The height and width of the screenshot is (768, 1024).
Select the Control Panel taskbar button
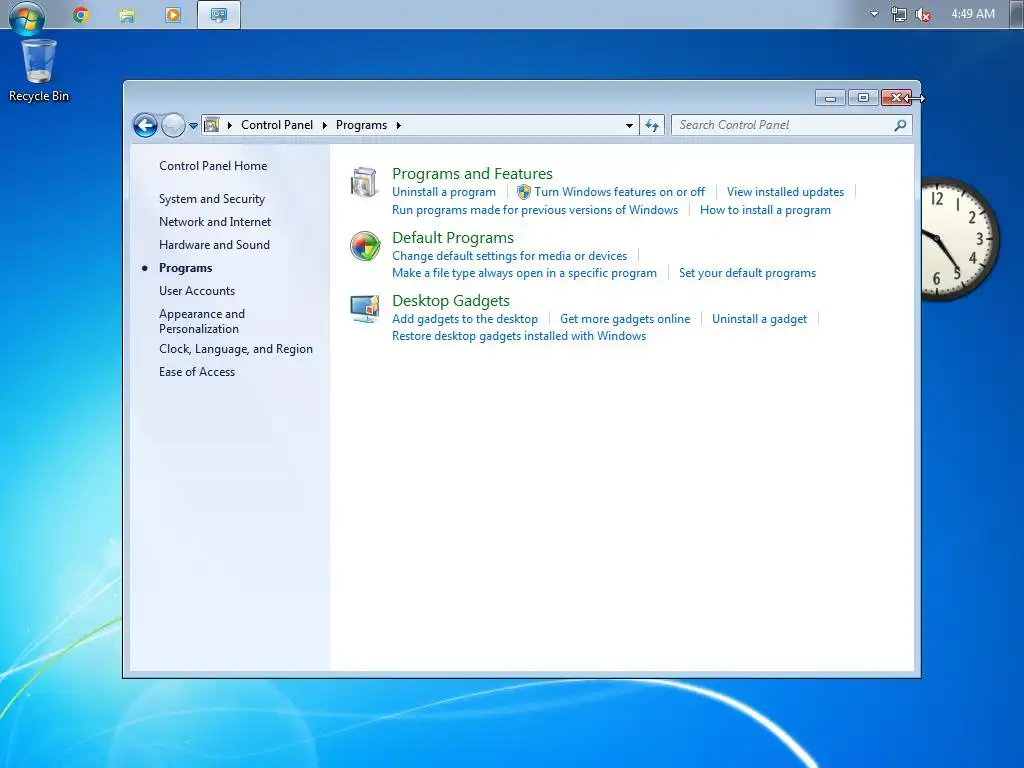click(x=219, y=14)
